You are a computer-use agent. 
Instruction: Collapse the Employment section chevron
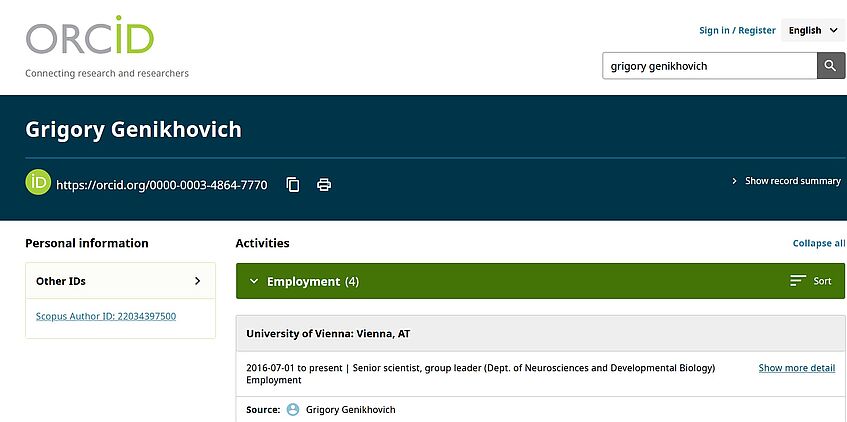click(x=254, y=281)
